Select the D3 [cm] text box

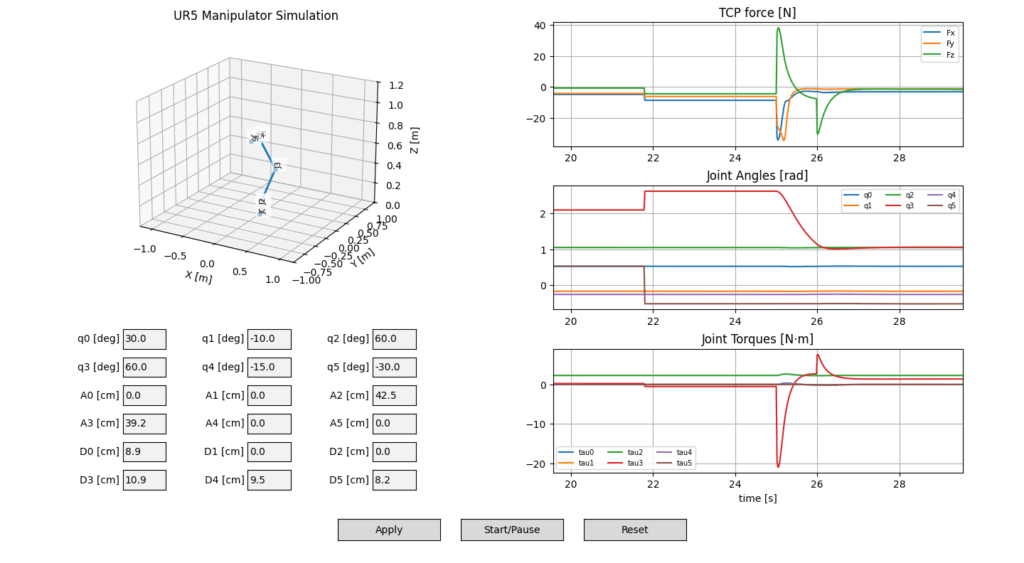144,480
